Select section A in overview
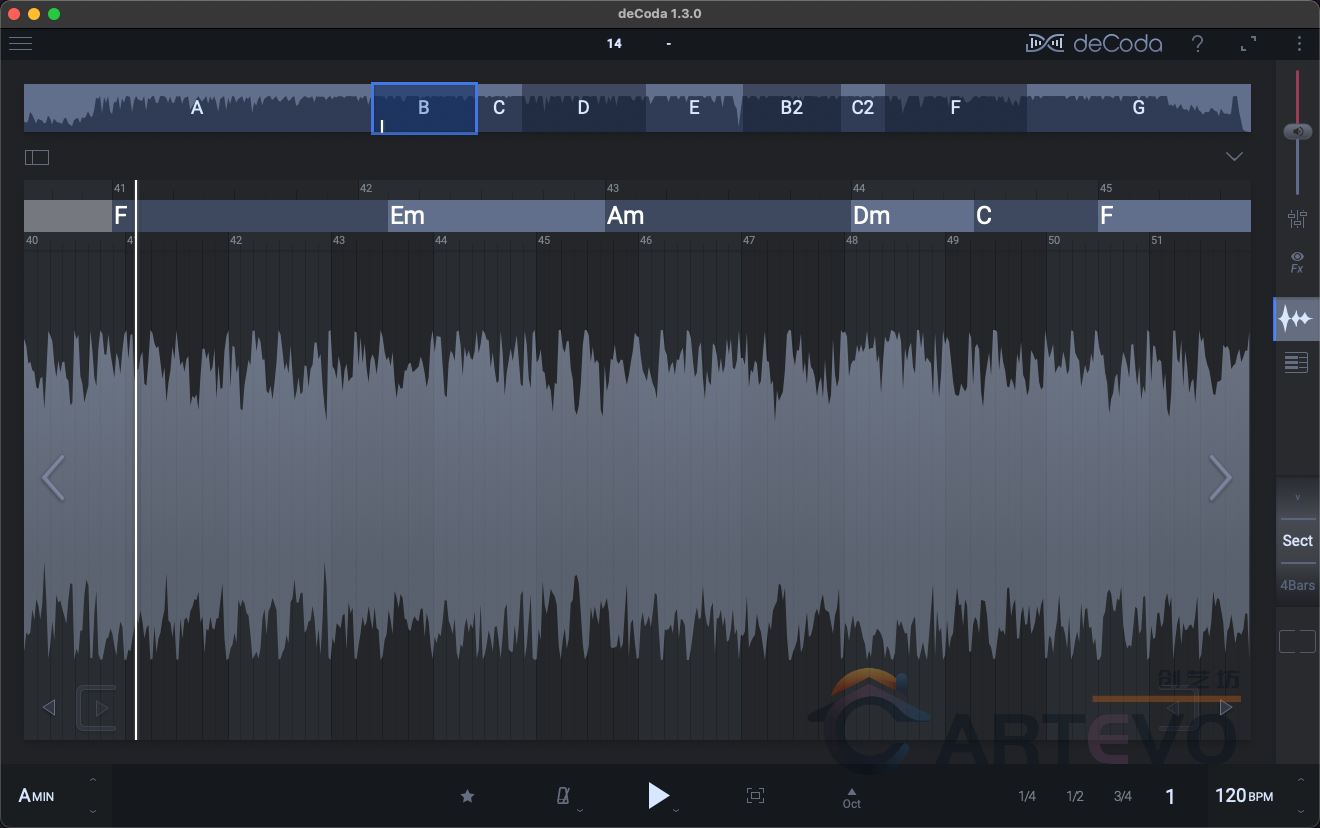Viewport: 1320px width, 828px height. (197, 108)
